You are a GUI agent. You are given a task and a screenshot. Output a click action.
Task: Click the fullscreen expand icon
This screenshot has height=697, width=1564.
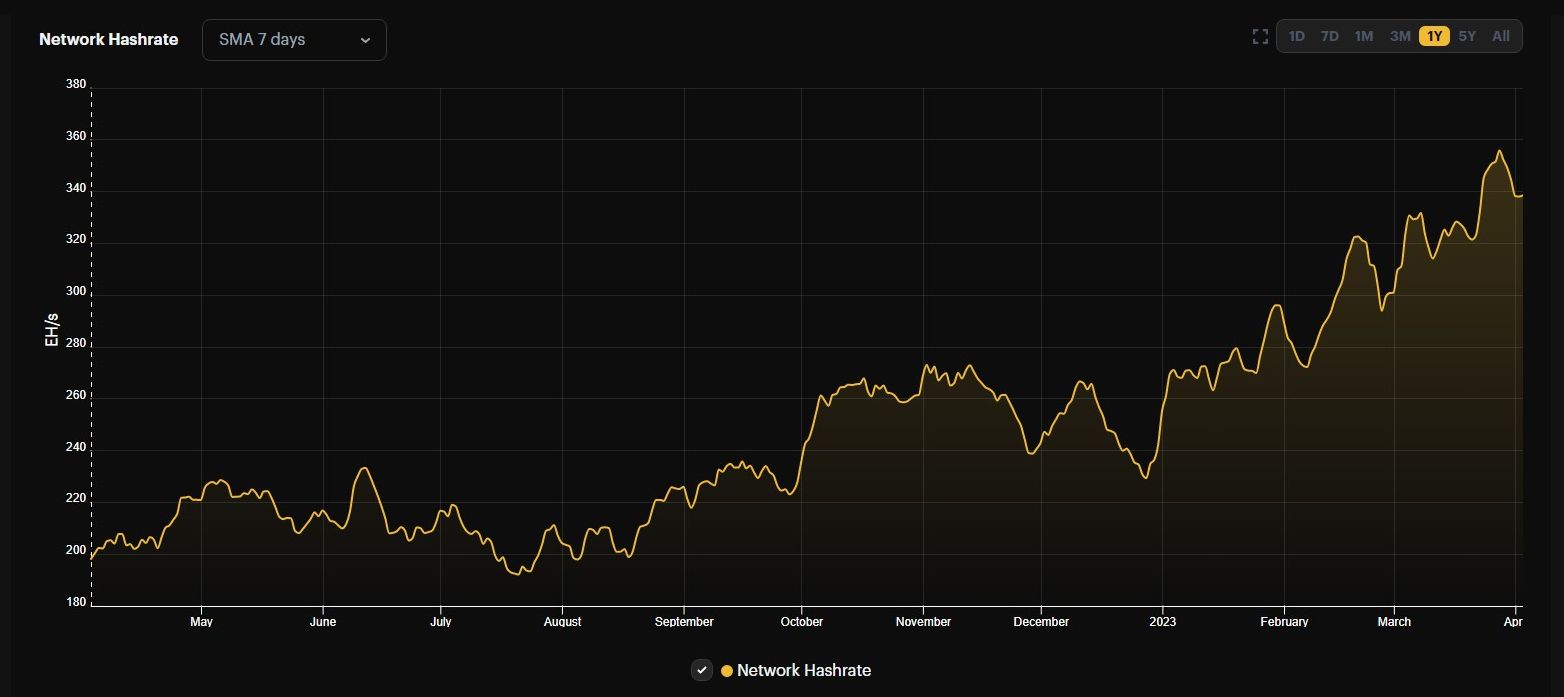click(x=1259, y=36)
